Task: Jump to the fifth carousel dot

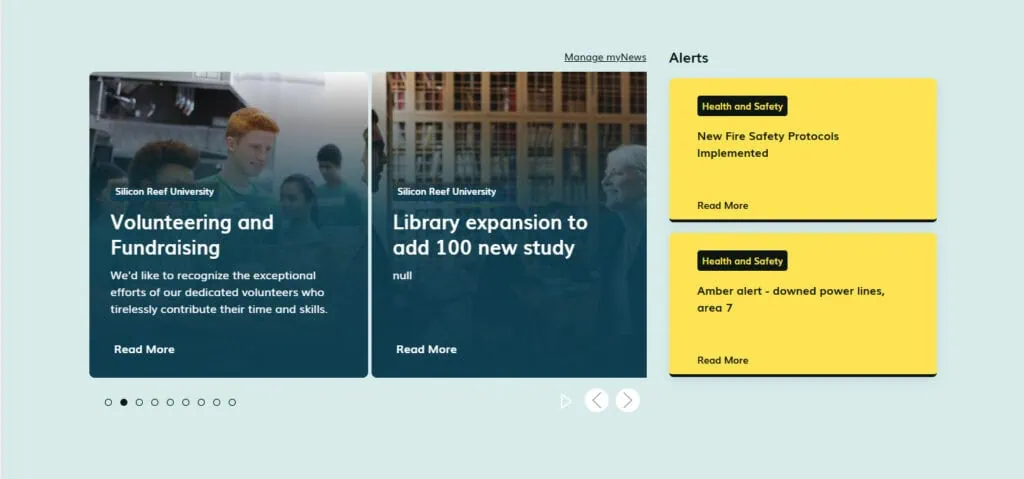Action: (x=170, y=402)
